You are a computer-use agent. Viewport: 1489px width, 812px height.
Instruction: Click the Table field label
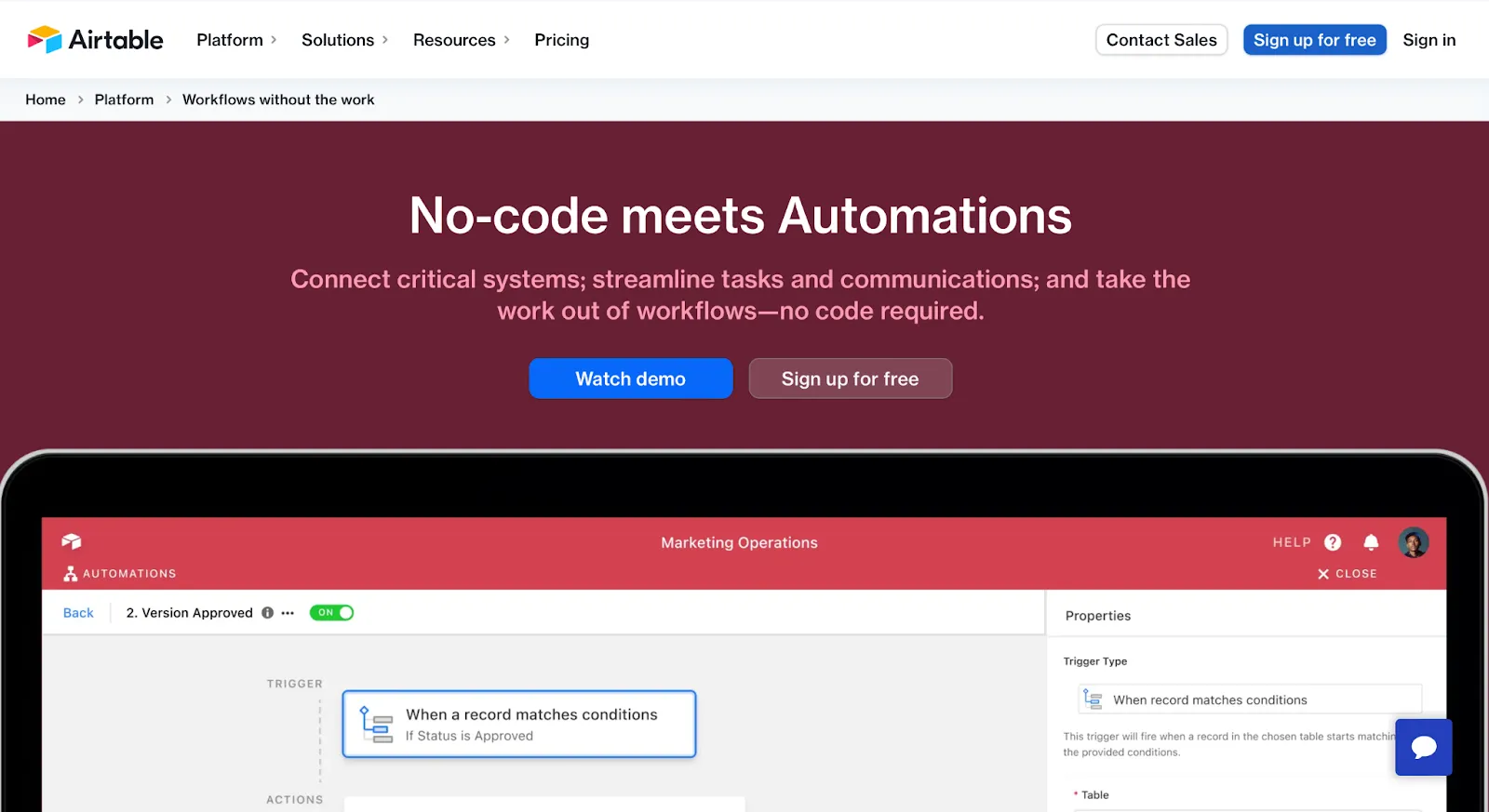(x=1094, y=795)
